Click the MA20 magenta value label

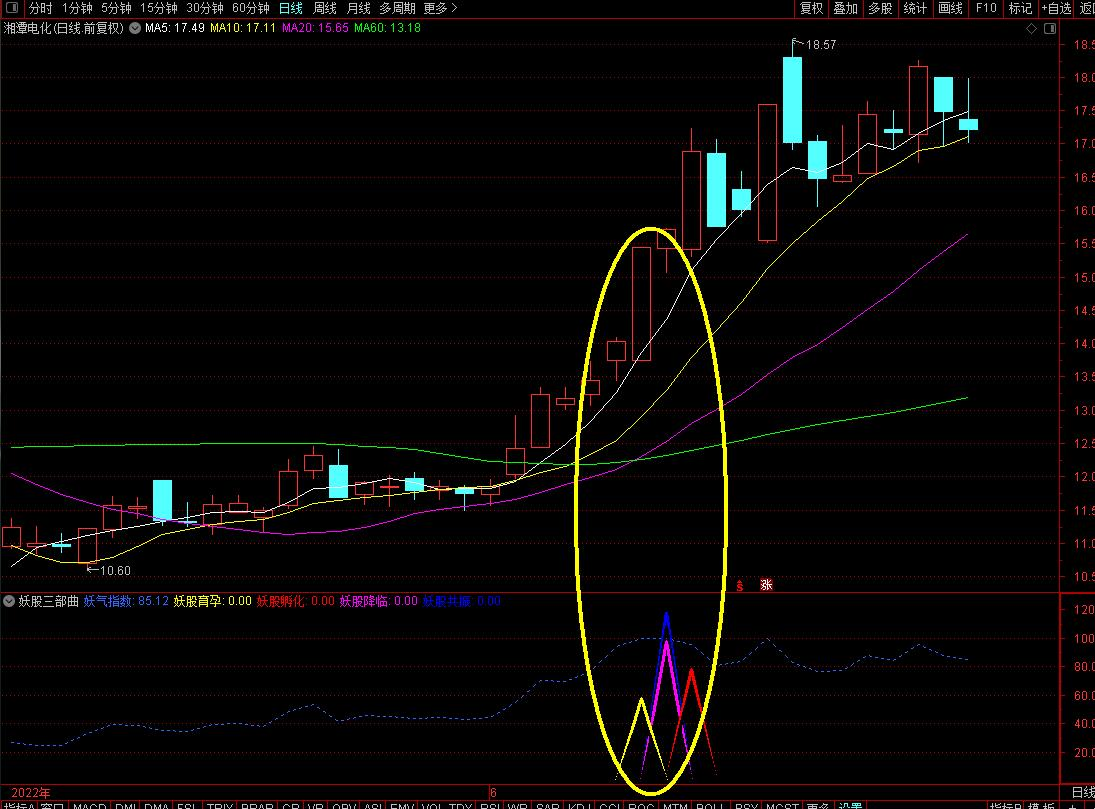click(314, 28)
